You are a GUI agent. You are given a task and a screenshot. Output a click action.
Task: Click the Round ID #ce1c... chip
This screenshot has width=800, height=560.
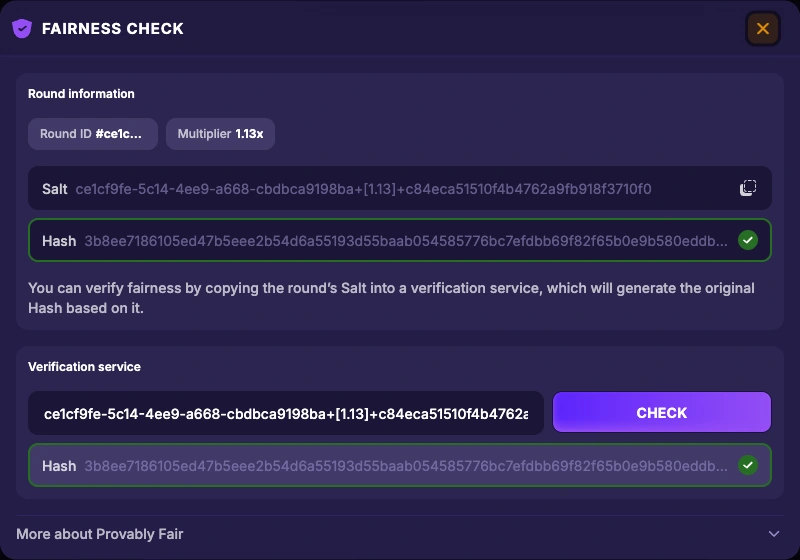(x=93, y=134)
